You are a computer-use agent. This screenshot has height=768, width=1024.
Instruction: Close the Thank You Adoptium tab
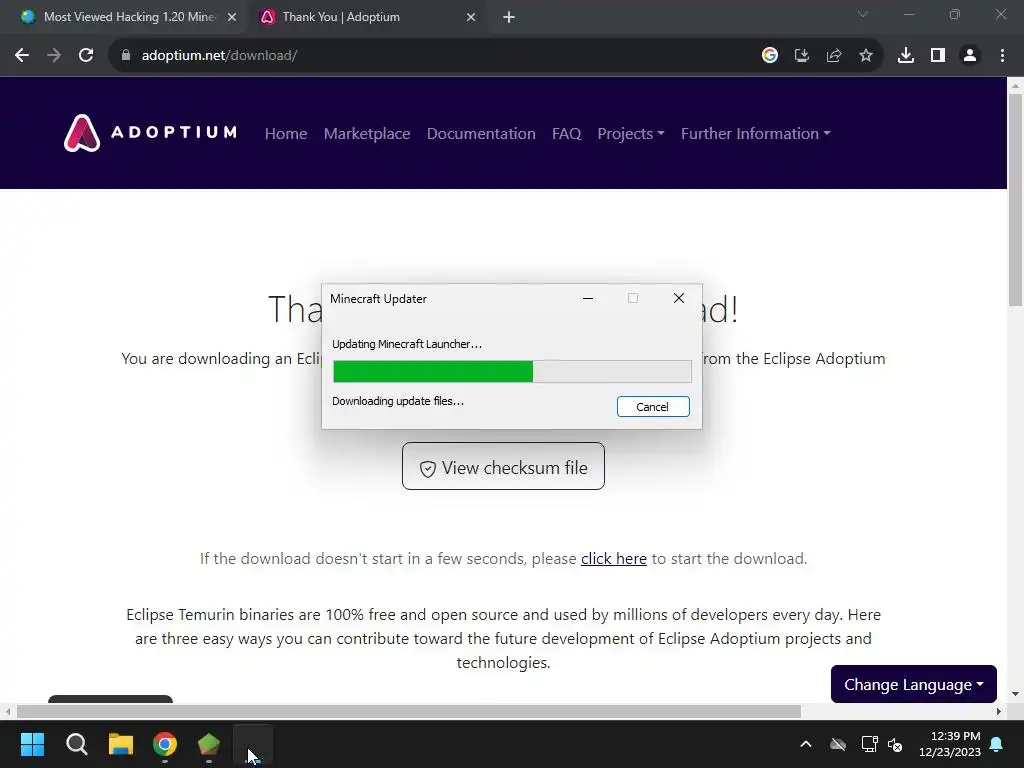coord(471,17)
